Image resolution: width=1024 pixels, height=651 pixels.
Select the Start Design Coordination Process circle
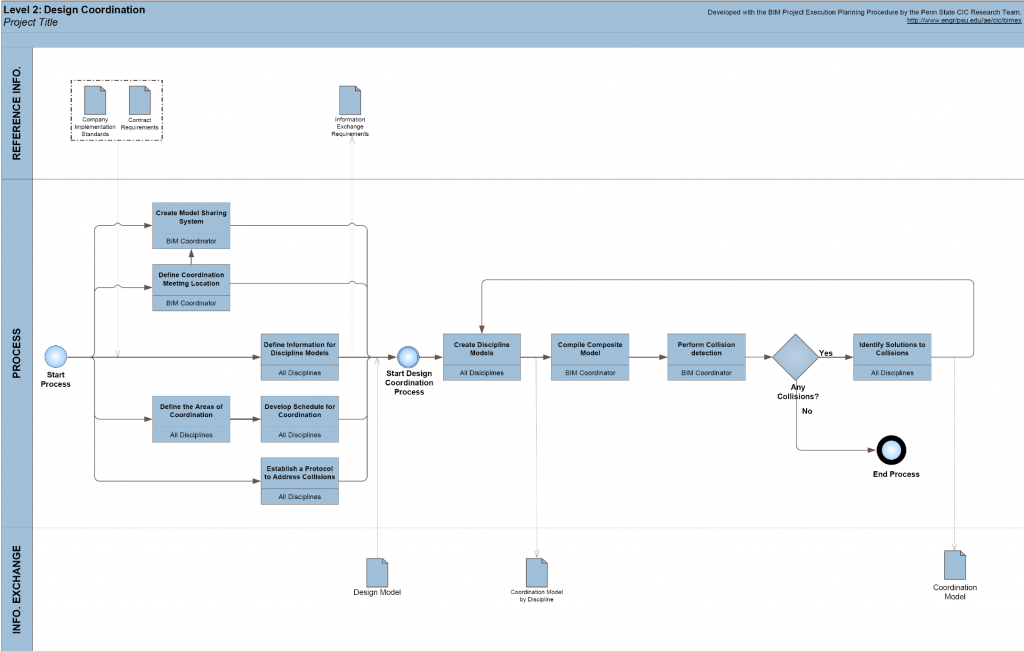point(407,357)
